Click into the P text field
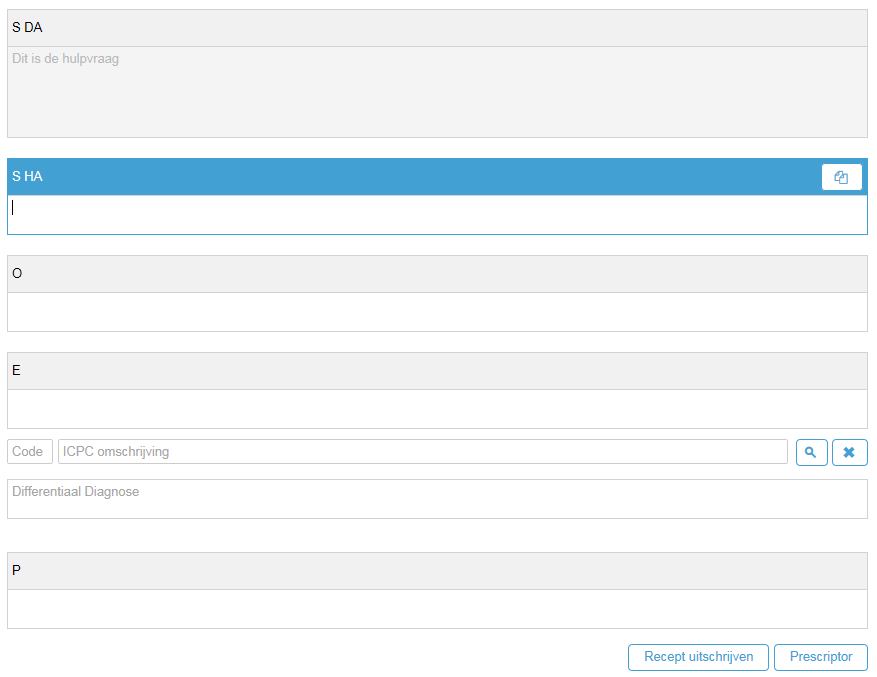 [437, 609]
